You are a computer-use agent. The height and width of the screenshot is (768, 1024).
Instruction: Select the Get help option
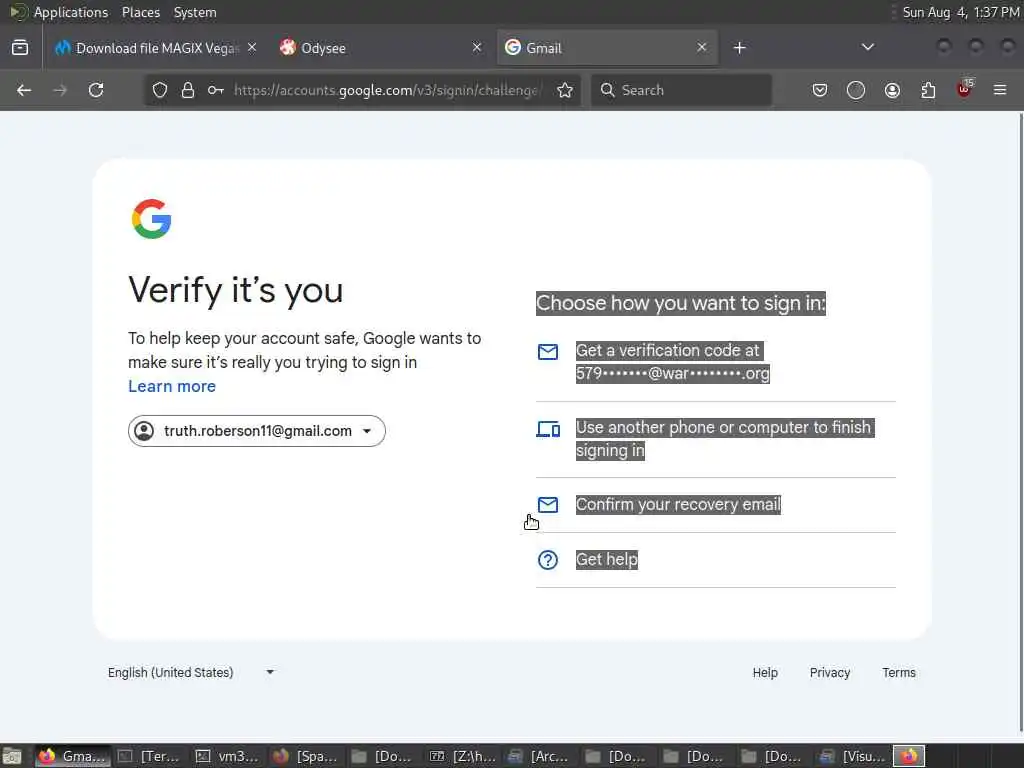(x=716, y=560)
